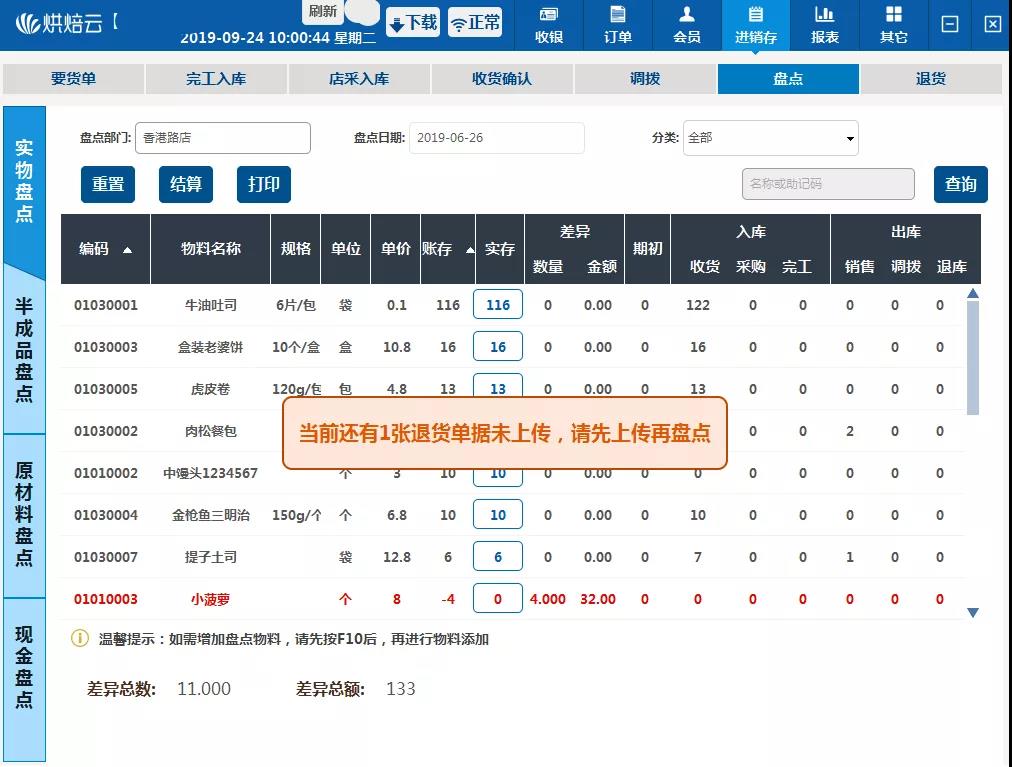Click the scrollbar down arrow
Viewport: 1012px width, 767px height.
(x=972, y=611)
